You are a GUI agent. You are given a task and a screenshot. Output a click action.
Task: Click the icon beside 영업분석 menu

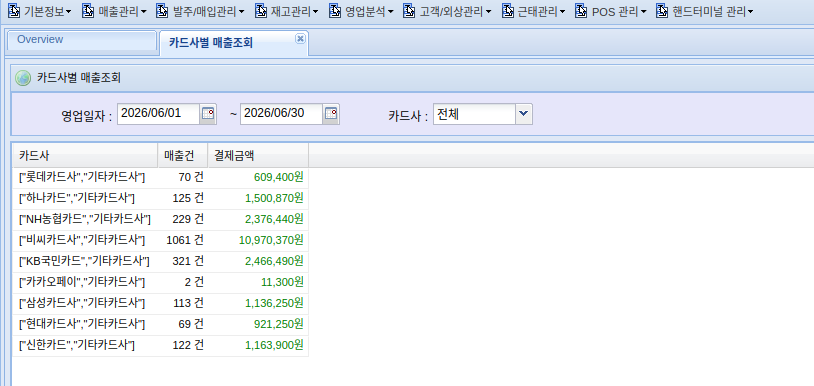point(335,11)
